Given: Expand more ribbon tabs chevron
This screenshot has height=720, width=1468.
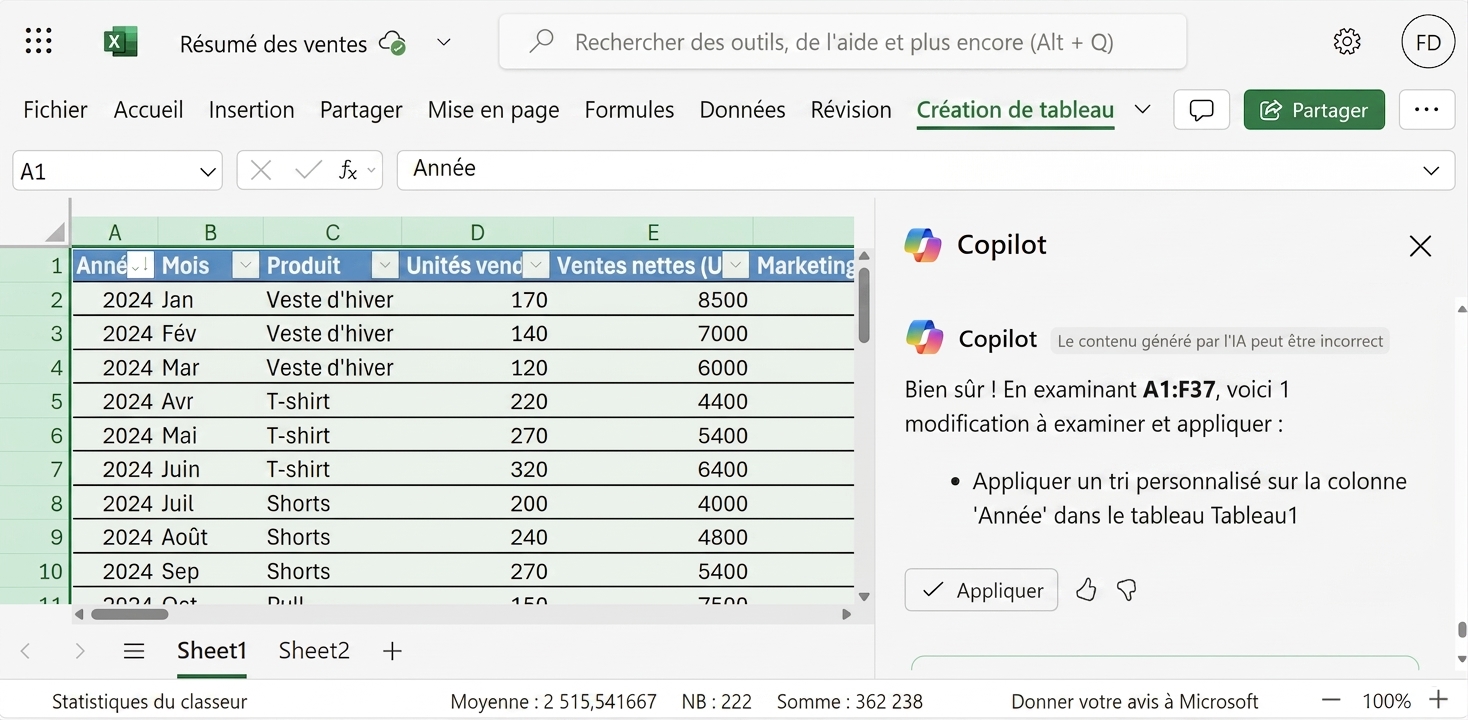Looking at the screenshot, I should click(1142, 109).
